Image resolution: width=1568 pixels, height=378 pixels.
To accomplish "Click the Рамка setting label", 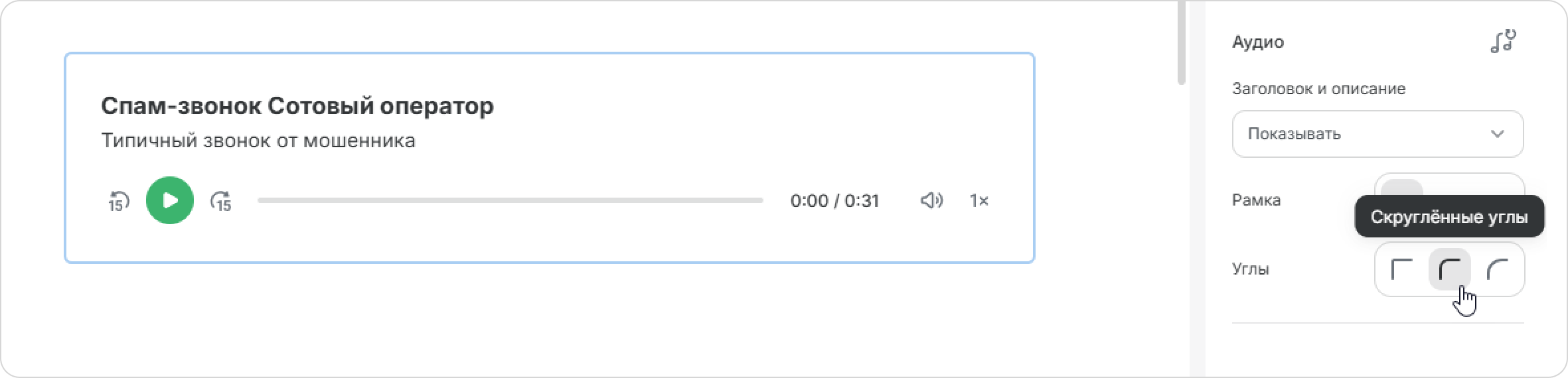I will point(1257,200).
